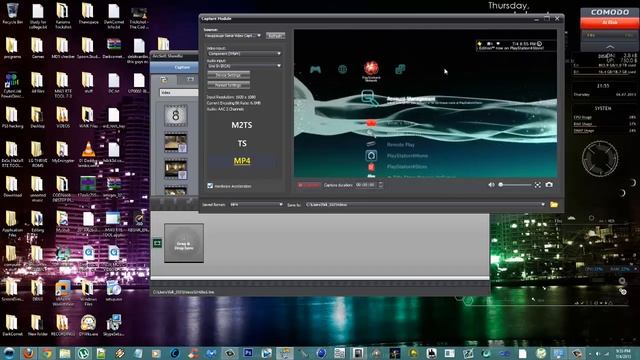Switch capture preview to full screen

coord(538,185)
